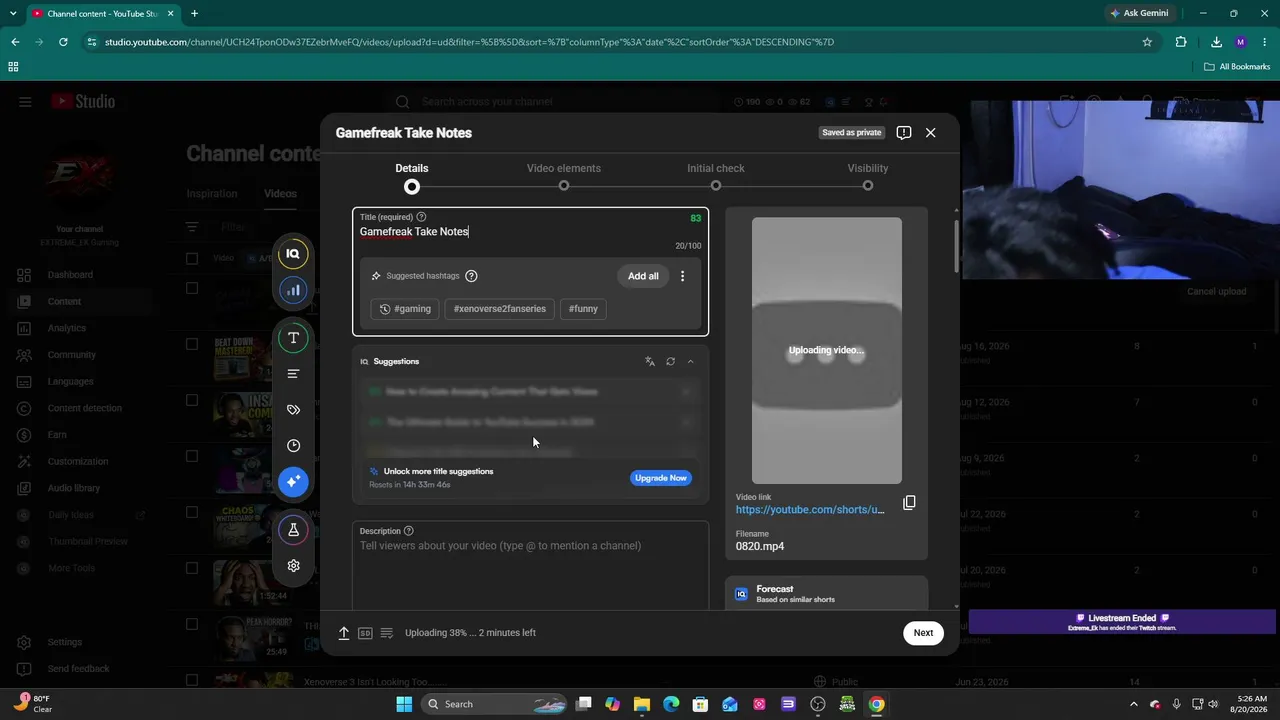Add the #funny hashtag chip

583,309
